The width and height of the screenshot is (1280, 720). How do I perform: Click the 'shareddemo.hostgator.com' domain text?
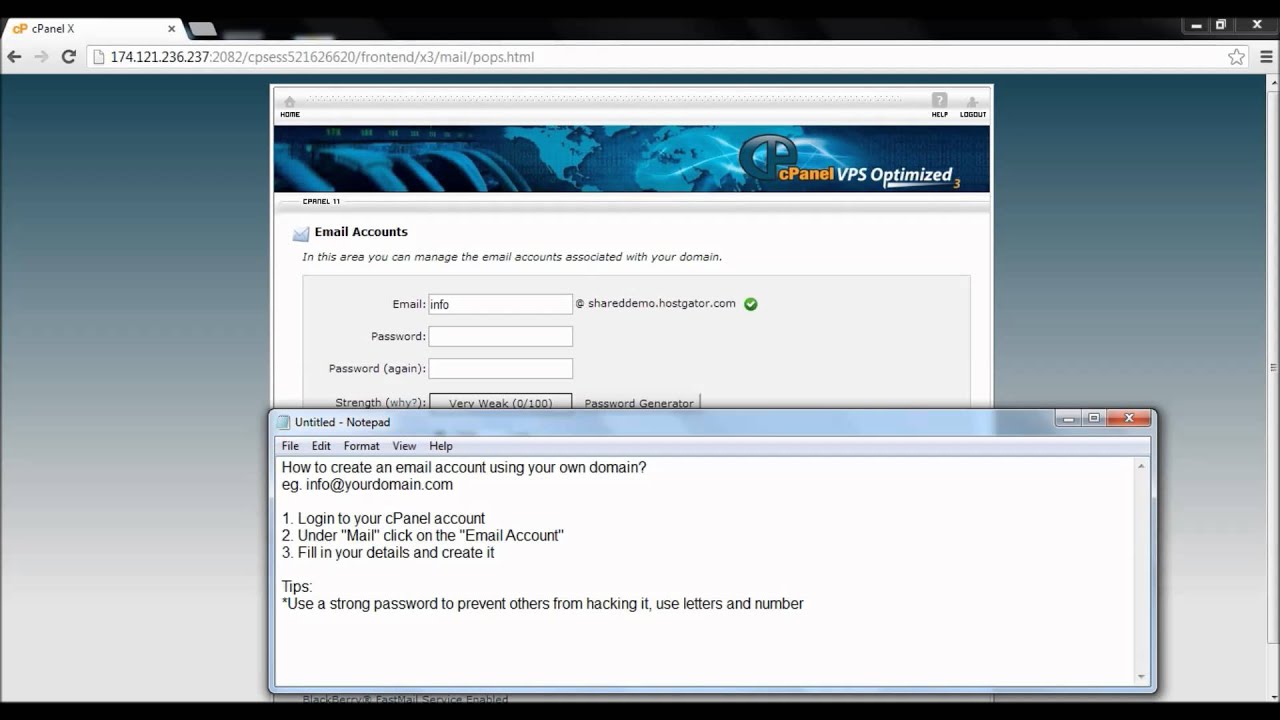662,304
